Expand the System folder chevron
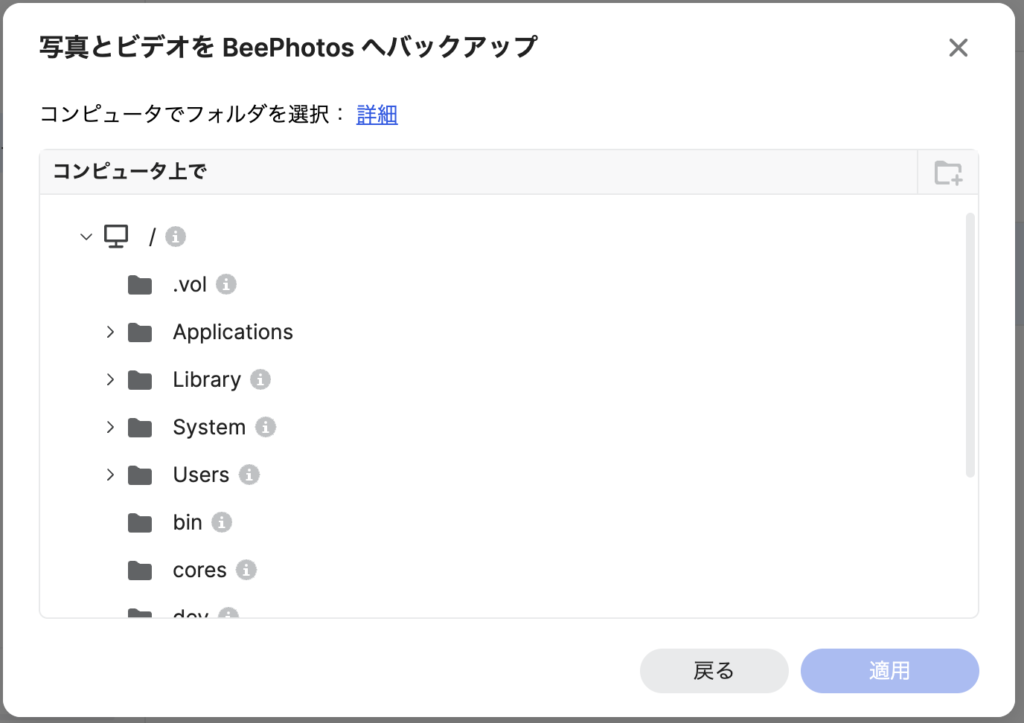This screenshot has width=1024, height=723. pos(110,427)
